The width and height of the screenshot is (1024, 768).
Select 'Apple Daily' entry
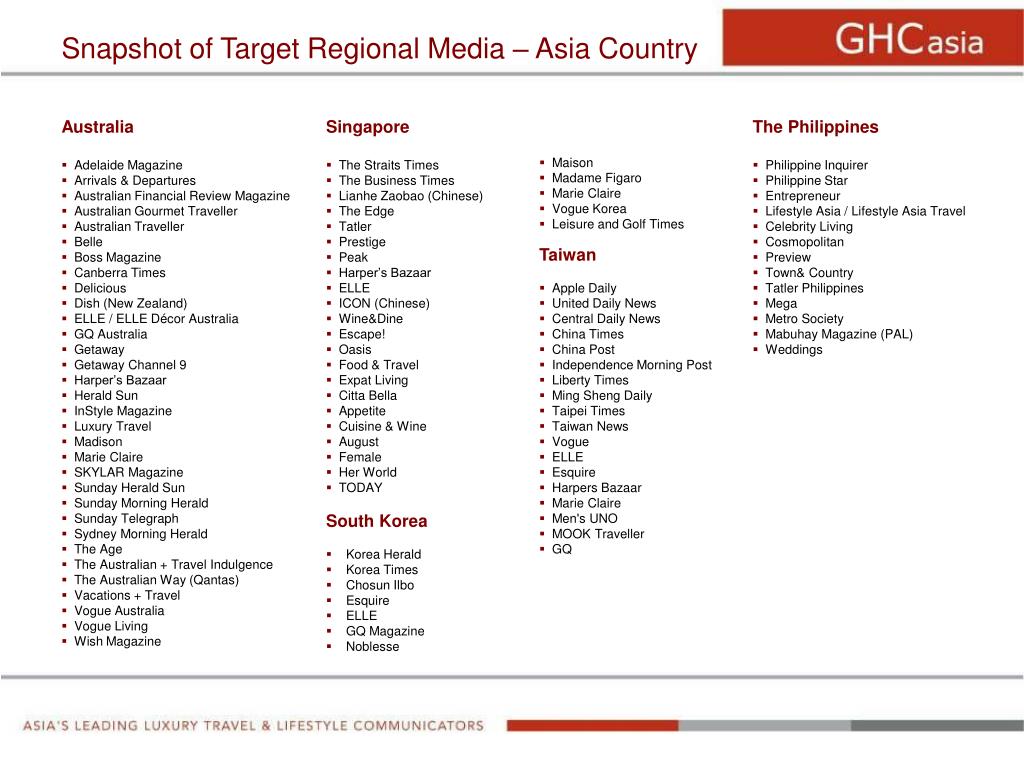[584, 288]
